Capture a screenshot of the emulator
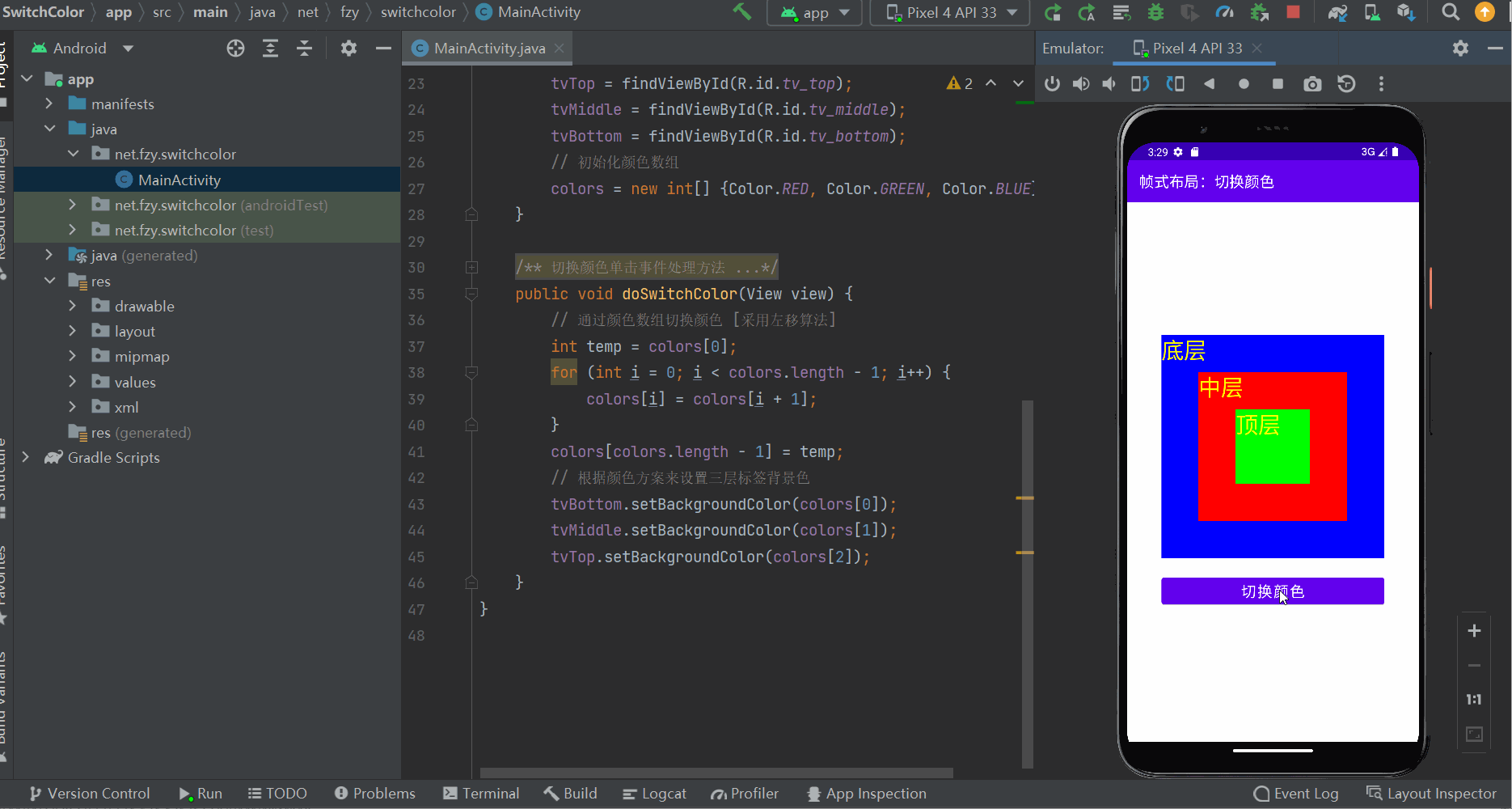The width and height of the screenshot is (1512, 809). [1311, 83]
